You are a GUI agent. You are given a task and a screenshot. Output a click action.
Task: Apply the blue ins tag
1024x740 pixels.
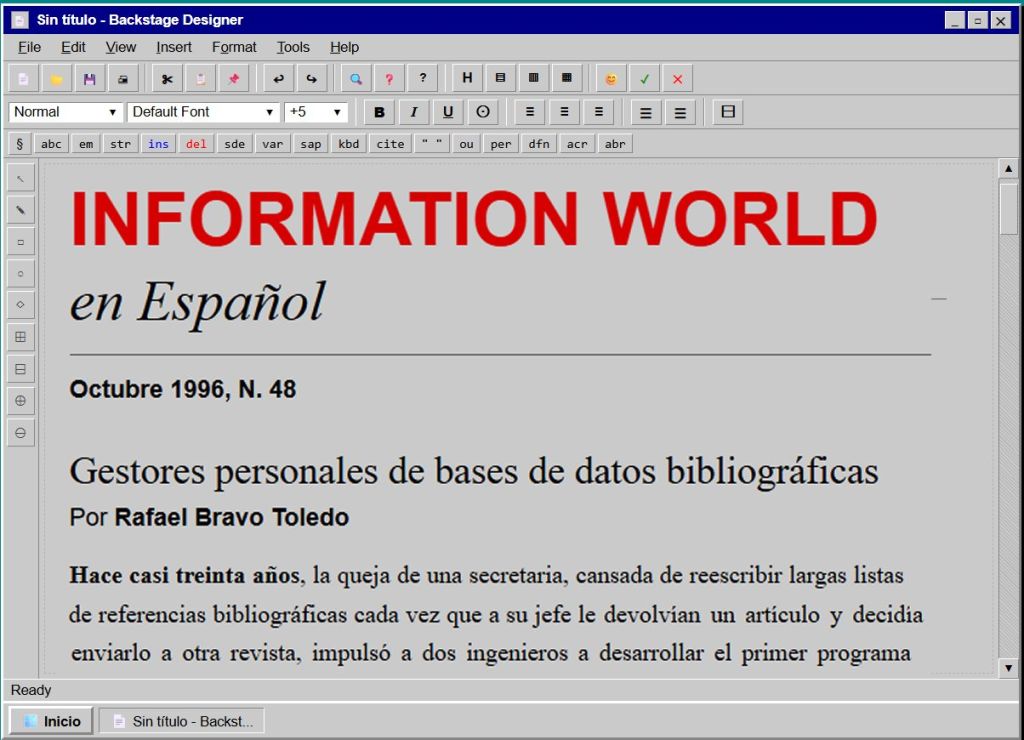(158, 144)
